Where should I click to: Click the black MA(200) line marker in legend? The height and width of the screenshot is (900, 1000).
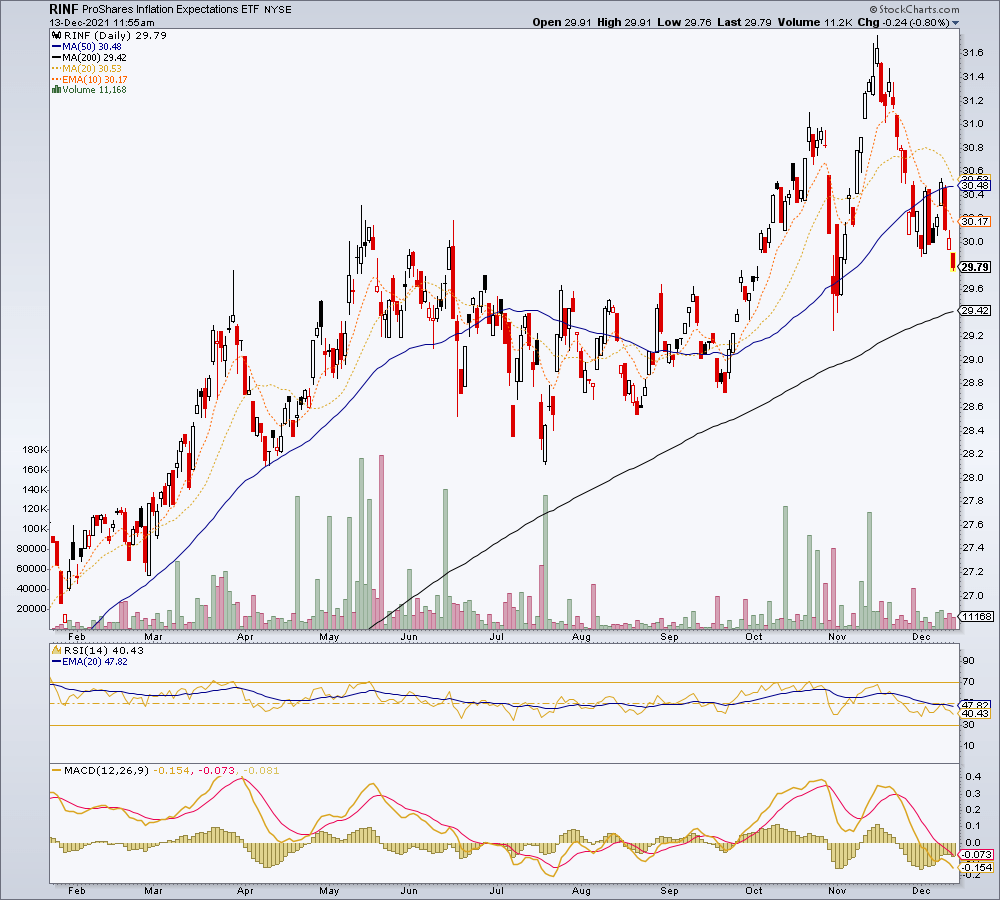(56, 57)
